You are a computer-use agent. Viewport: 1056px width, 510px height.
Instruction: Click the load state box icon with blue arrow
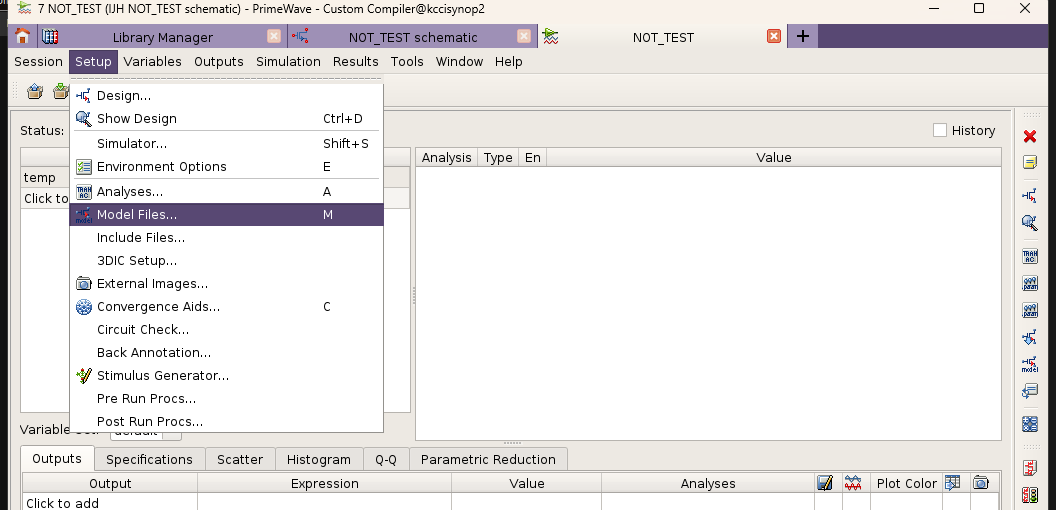[x=35, y=91]
